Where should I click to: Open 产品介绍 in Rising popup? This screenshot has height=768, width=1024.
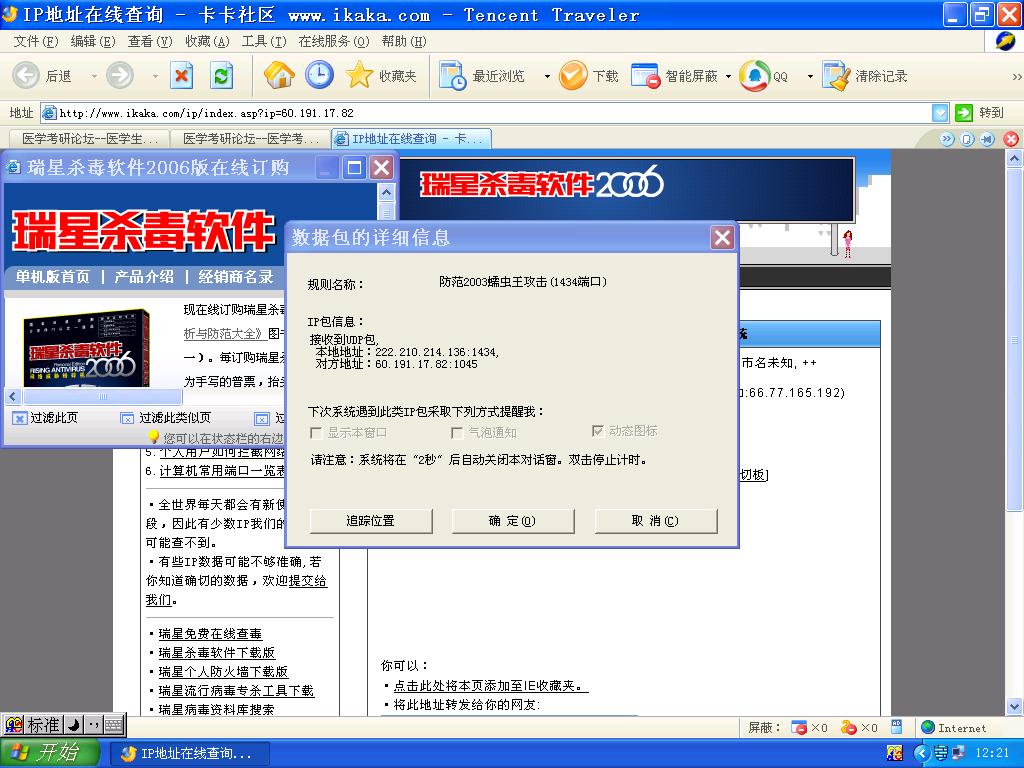tap(144, 277)
